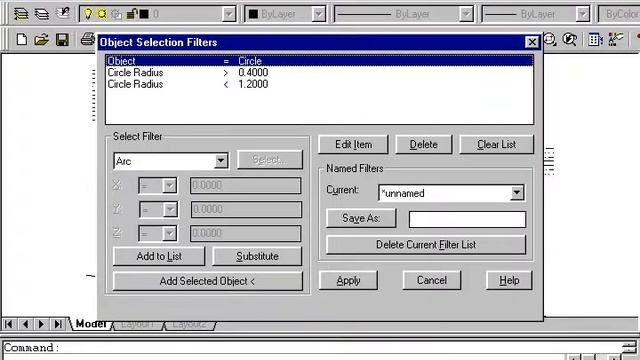Toggle the layer on/off lightbulb icon
640x360 pixels.
(x=88, y=14)
